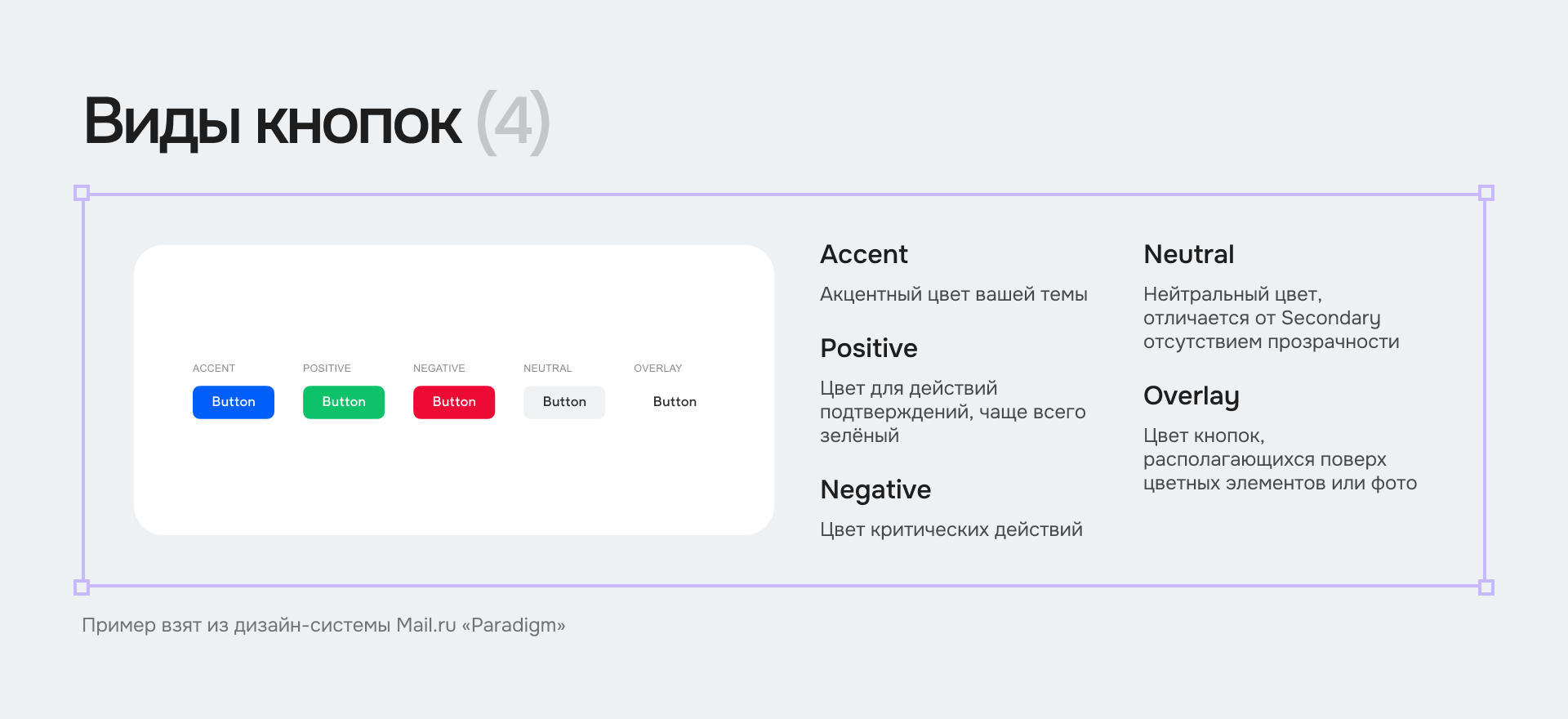Viewport: 1568px width, 719px height.
Task: Click the NEUTRAL label above gray button
Action: 547,368
